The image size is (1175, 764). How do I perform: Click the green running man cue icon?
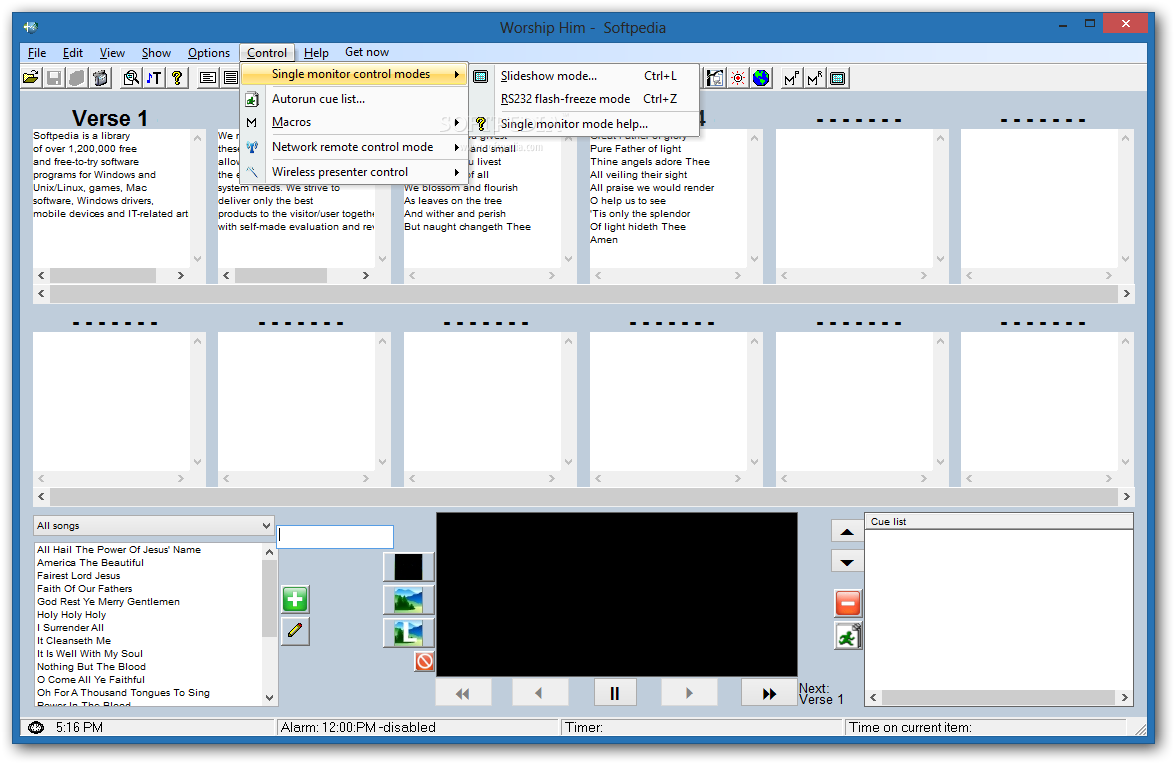click(848, 636)
